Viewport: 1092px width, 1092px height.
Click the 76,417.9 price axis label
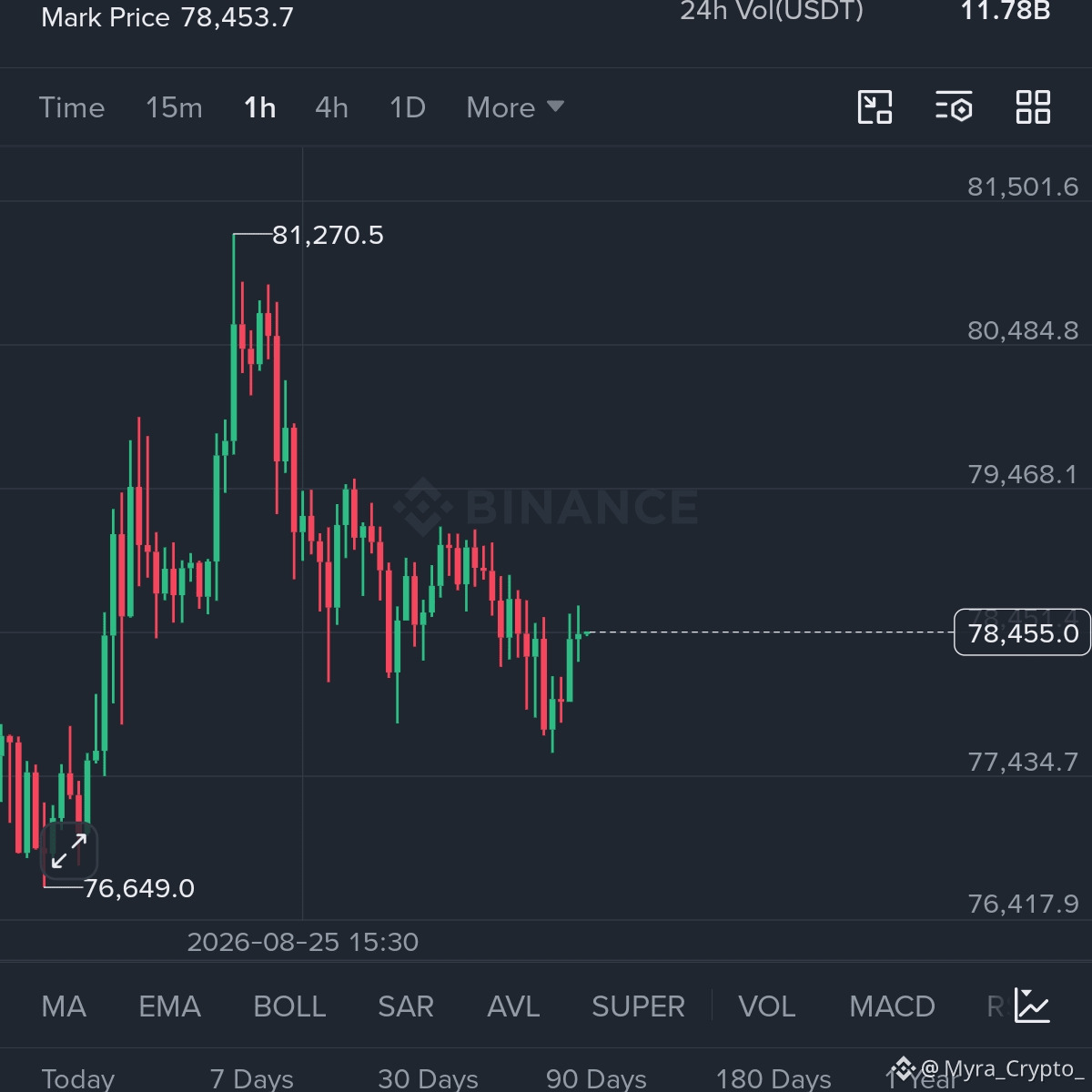click(x=1023, y=904)
